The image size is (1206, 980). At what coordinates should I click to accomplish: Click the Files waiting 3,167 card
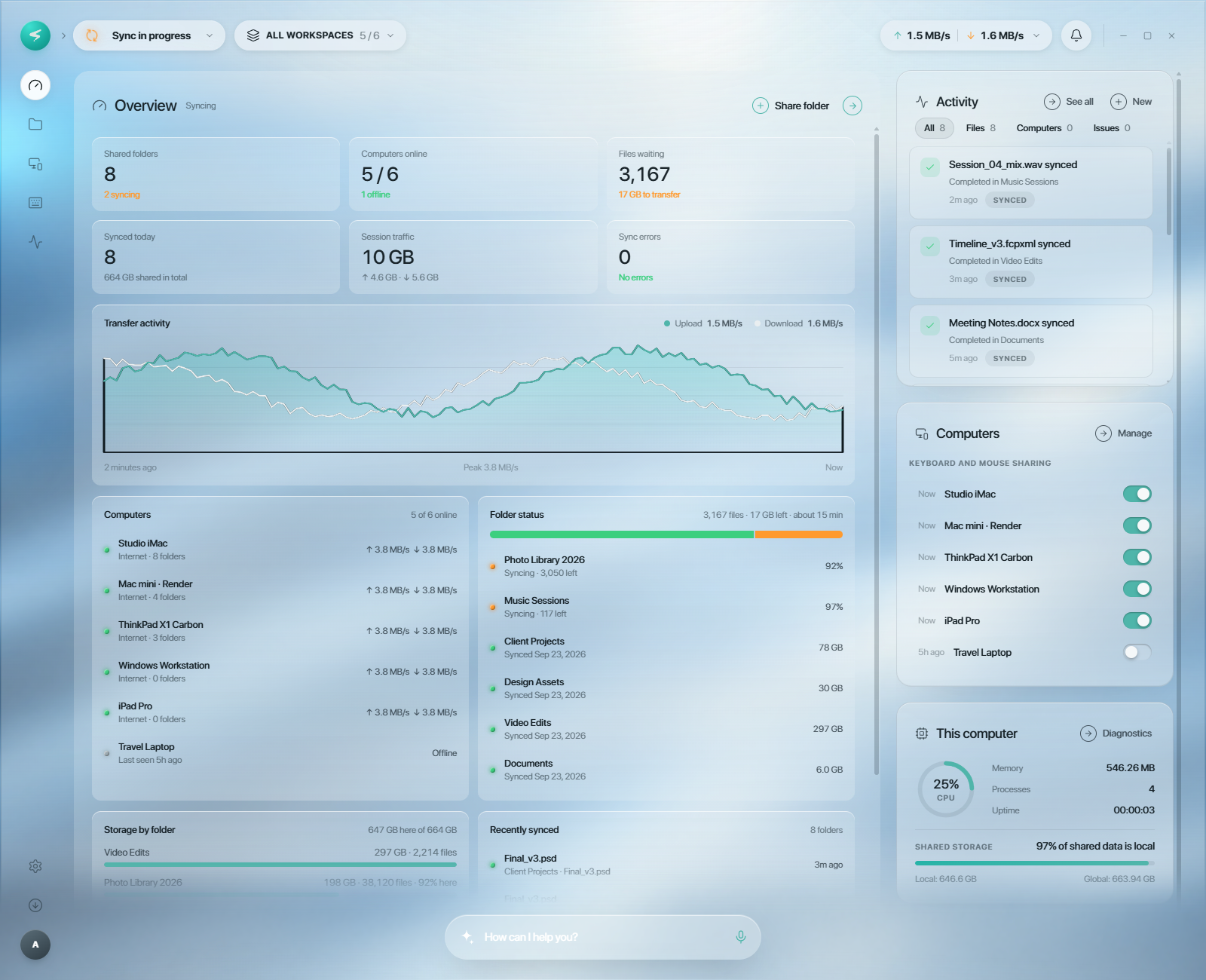click(730, 174)
